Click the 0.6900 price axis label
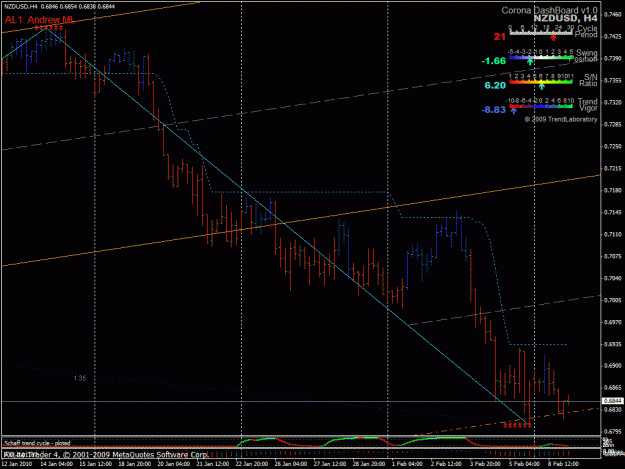 point(613,366)
